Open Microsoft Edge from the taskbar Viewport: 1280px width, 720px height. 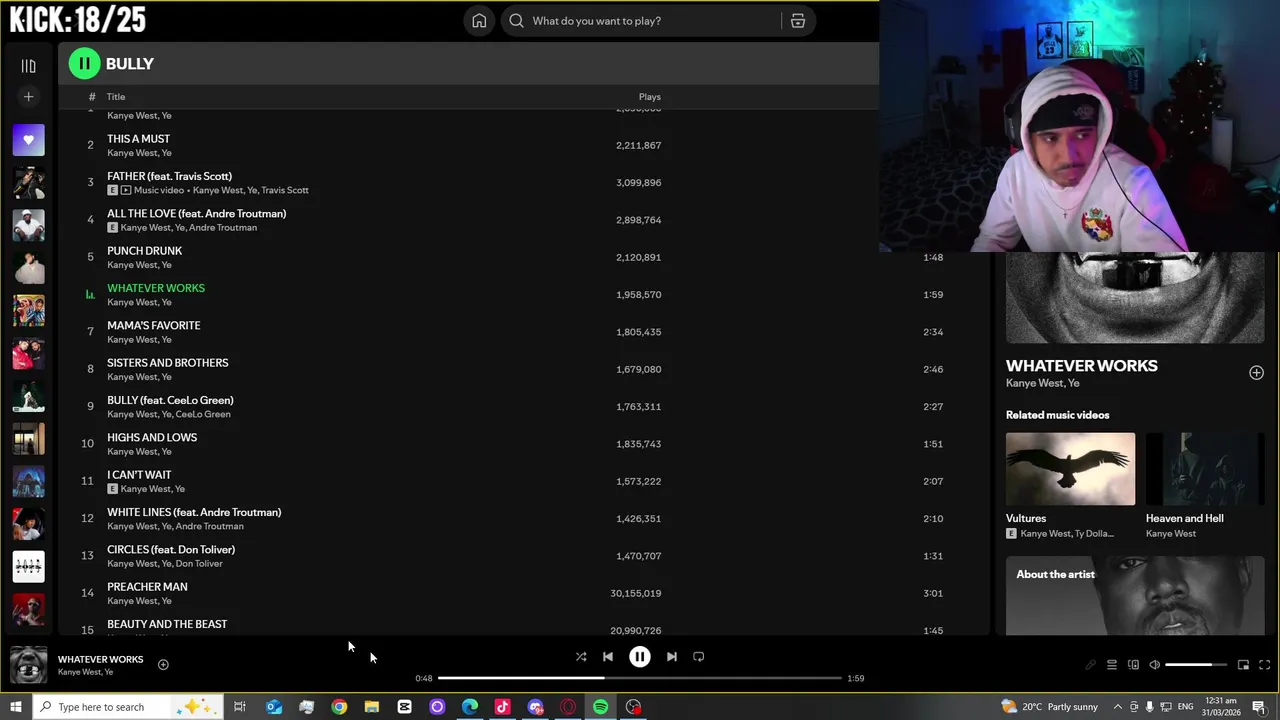coord(470,707)
